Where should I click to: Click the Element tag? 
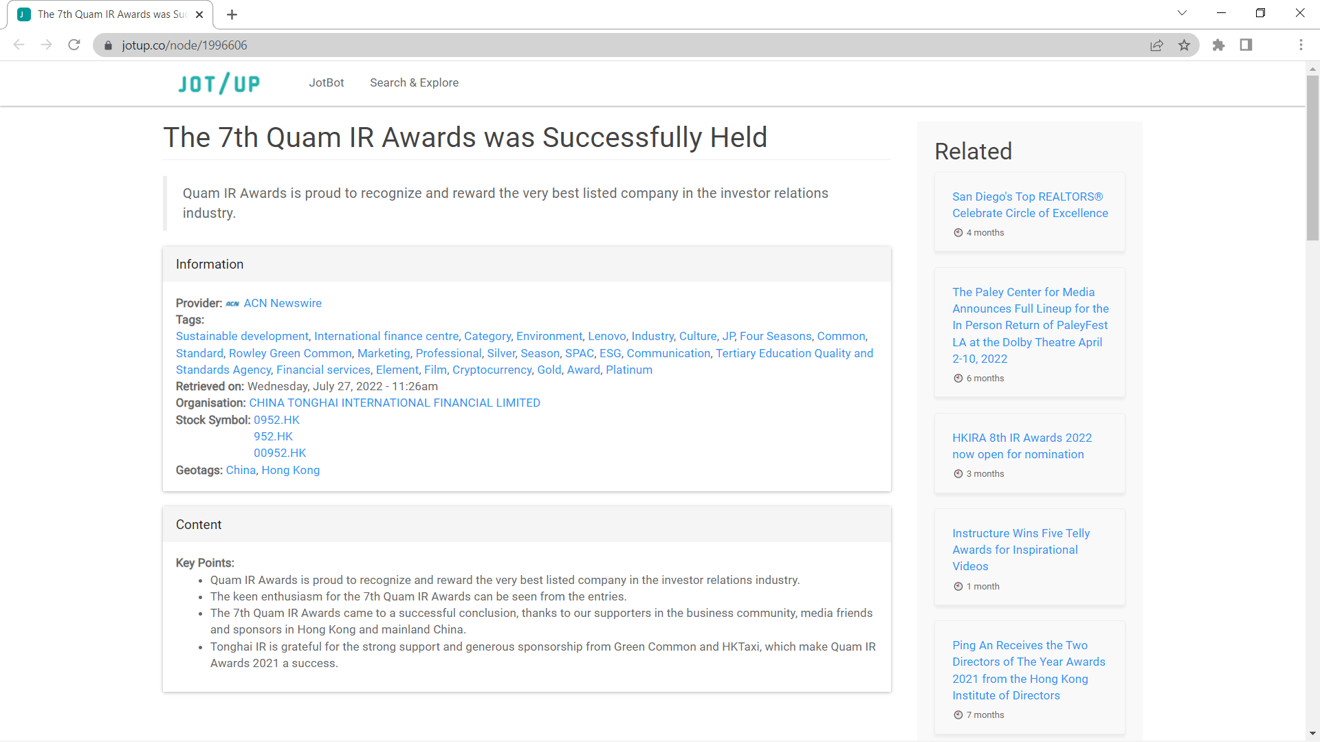(x=397, y=370)
